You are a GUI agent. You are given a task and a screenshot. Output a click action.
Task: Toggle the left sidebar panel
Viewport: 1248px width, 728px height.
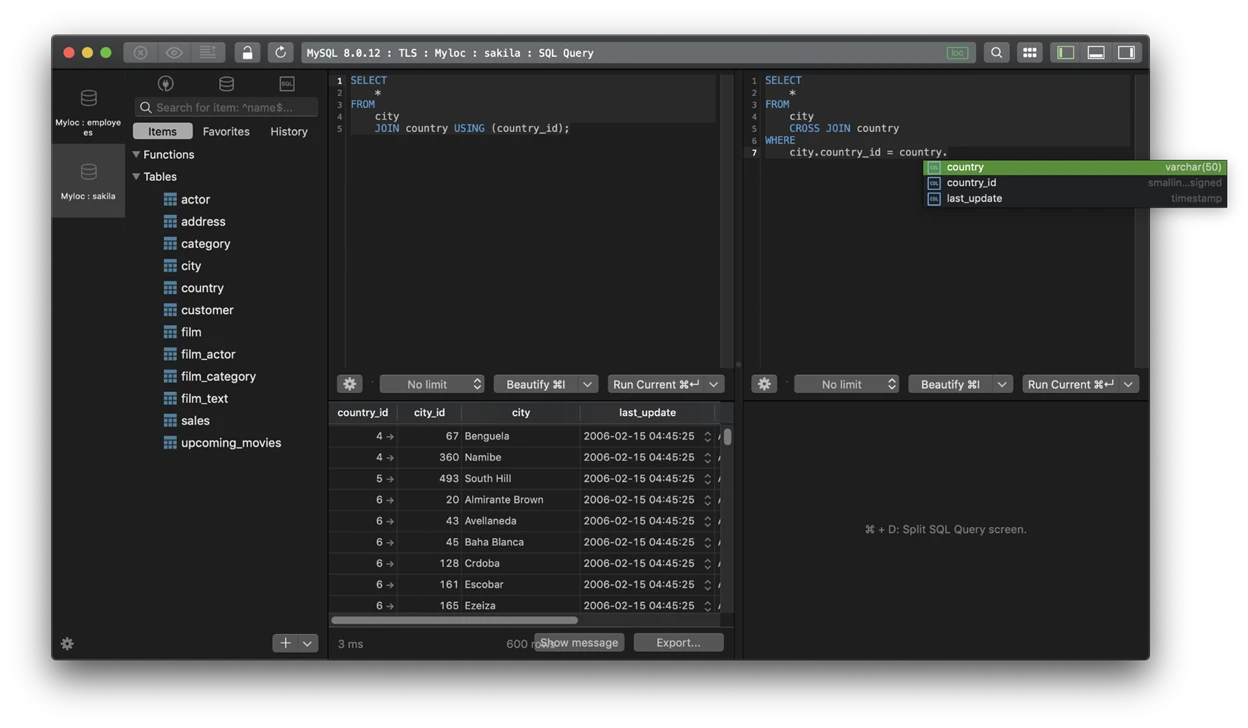(x=1066, y=52)
